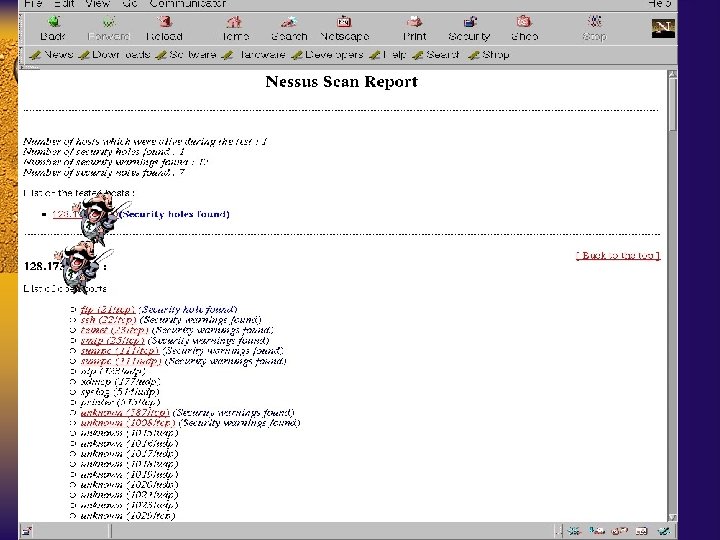Click the '(Security holes found)' host status text
The height and width of the screenshot is (540, 720).
(174, 214)
